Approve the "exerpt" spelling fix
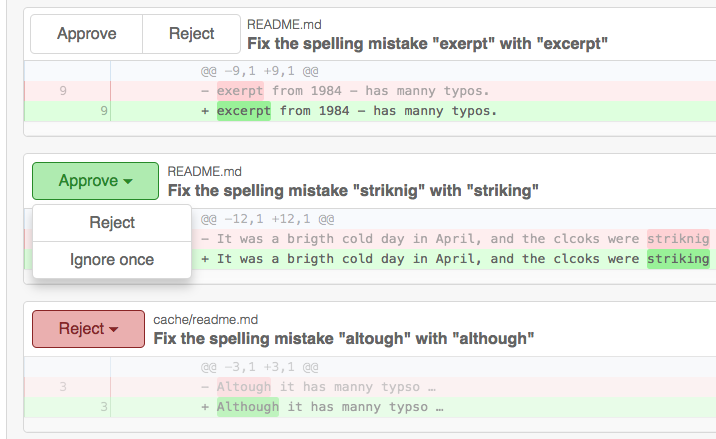 tap(87, 34)
